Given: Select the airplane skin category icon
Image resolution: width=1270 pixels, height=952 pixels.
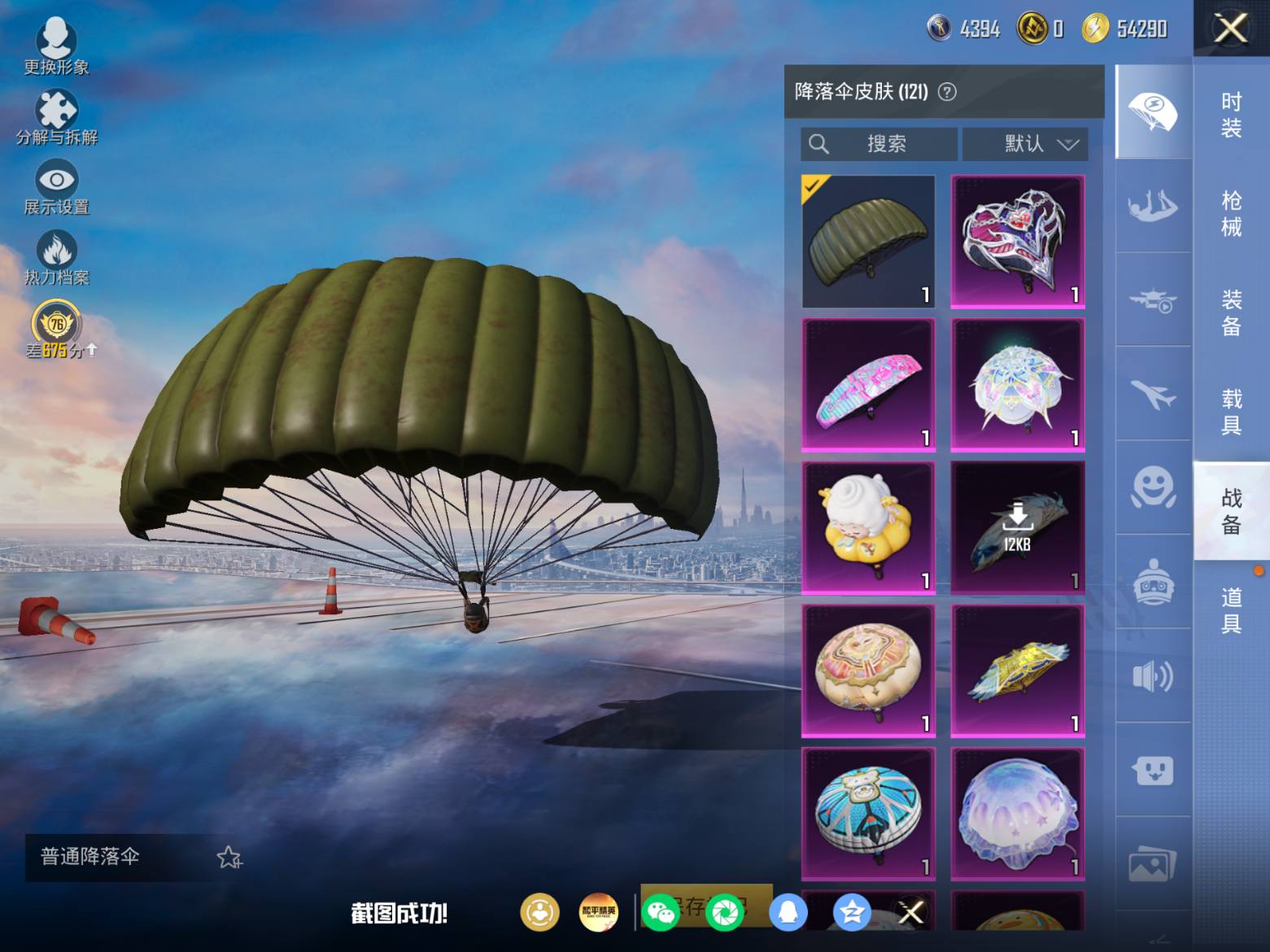Looking at the screenshot, I should coord(1153,395).
